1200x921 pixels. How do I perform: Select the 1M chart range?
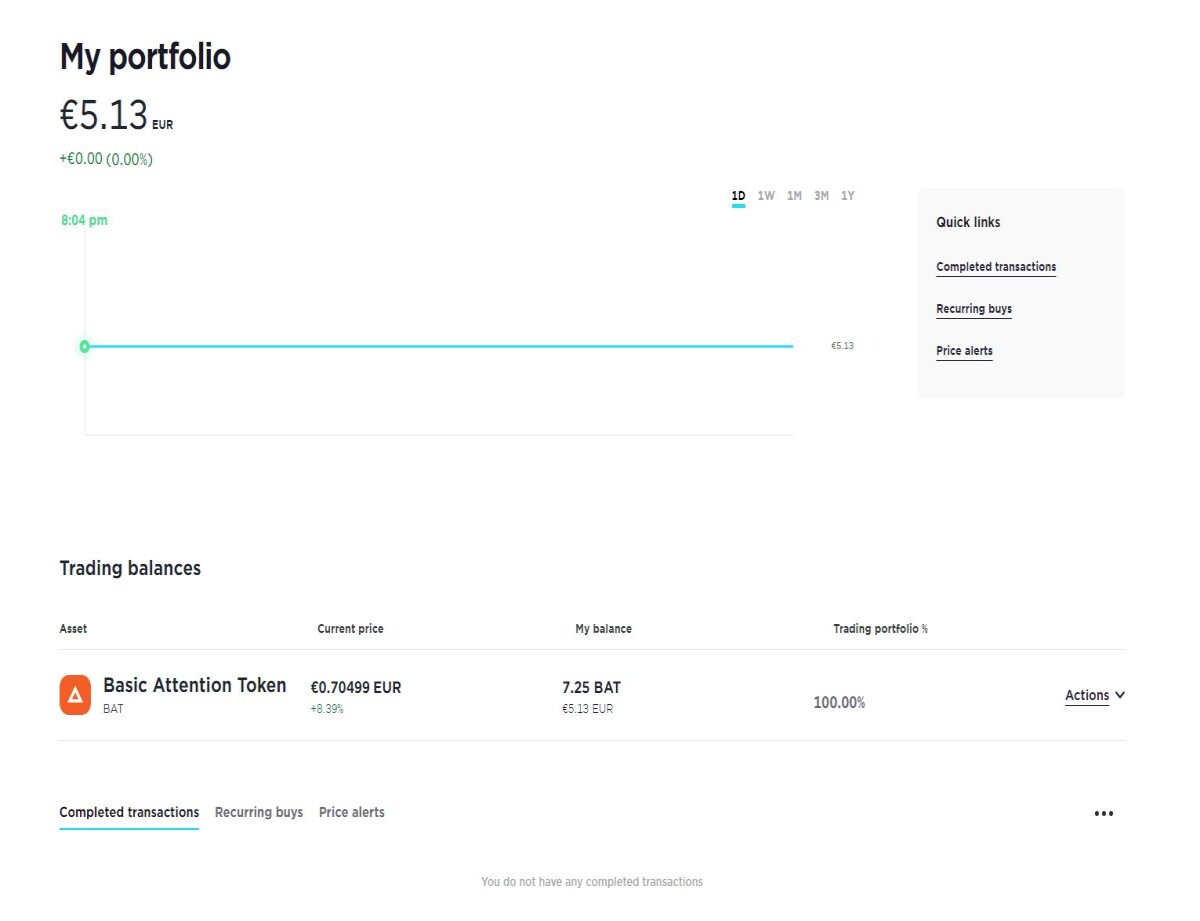(x=794, y=196)
